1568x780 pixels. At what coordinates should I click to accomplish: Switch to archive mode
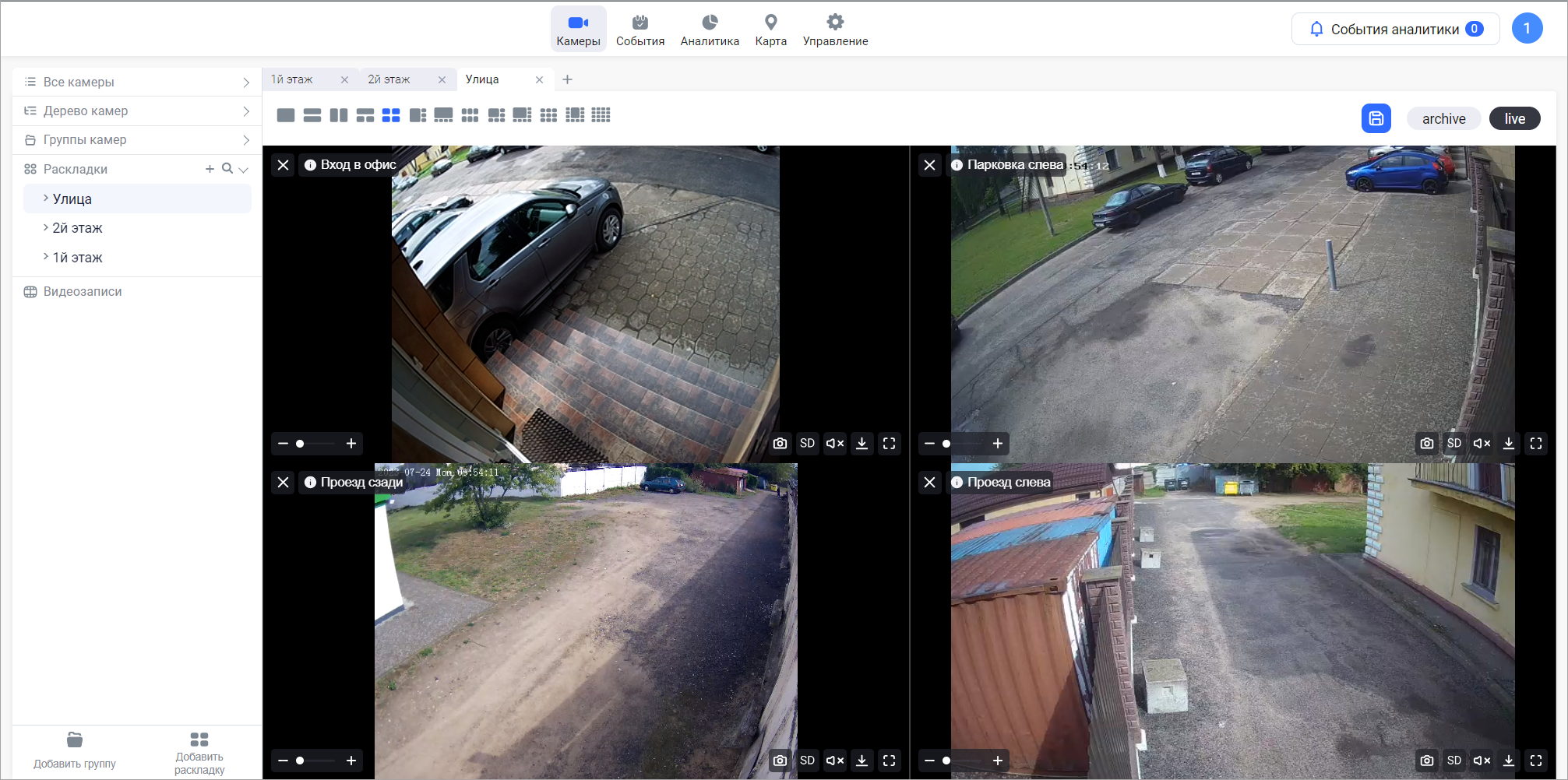pyautogui.click(x=1443, y=118)
